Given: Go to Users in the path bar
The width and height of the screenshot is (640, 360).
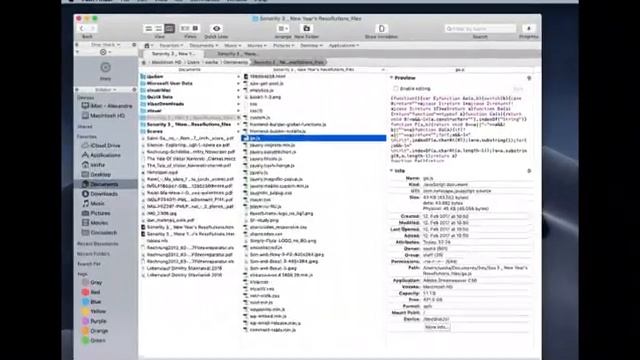Looking at the screenshot, I should tap(193, 62).
